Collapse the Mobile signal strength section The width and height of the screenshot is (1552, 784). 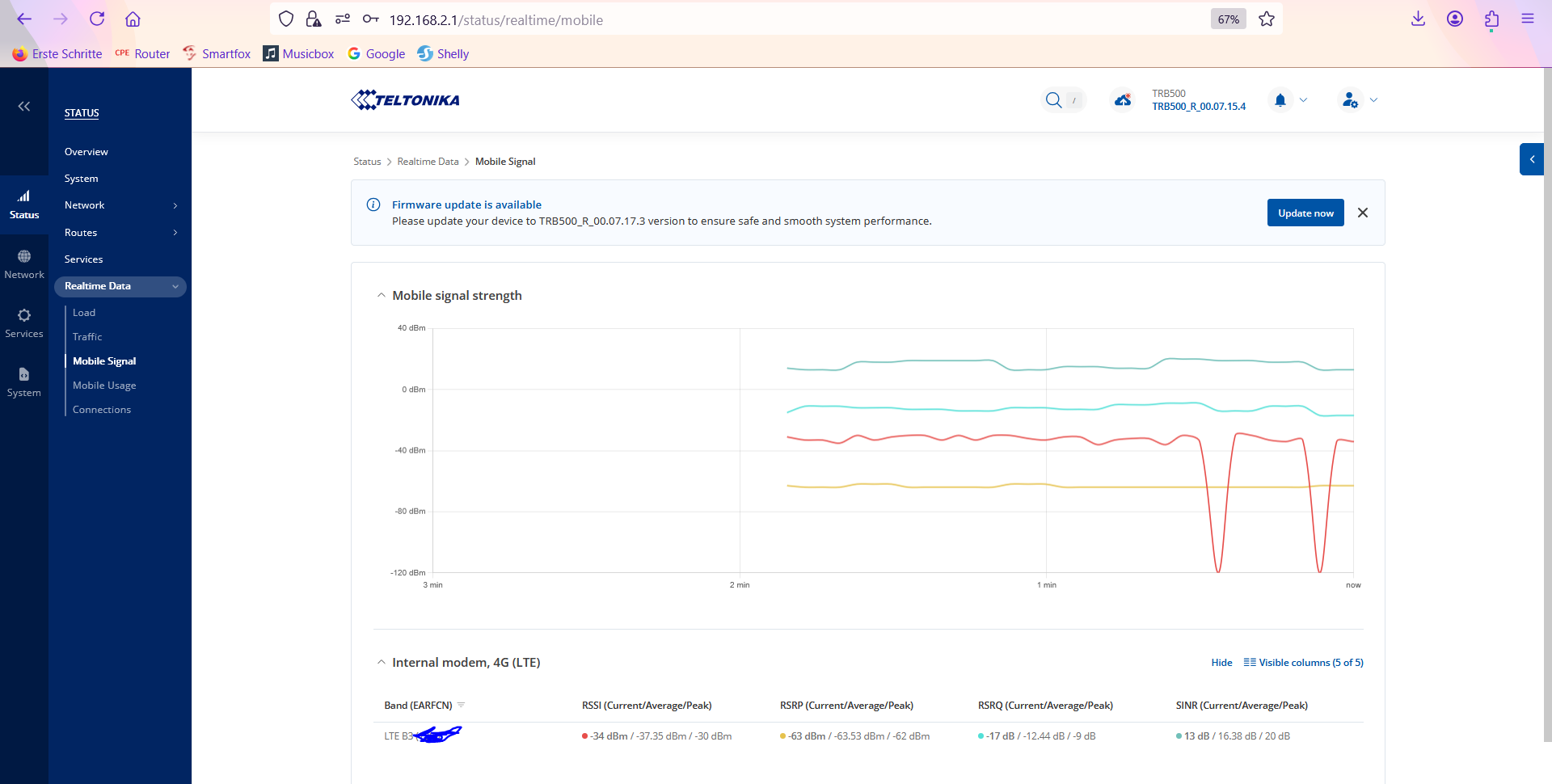pyautogui.click(x=382, y=296)
